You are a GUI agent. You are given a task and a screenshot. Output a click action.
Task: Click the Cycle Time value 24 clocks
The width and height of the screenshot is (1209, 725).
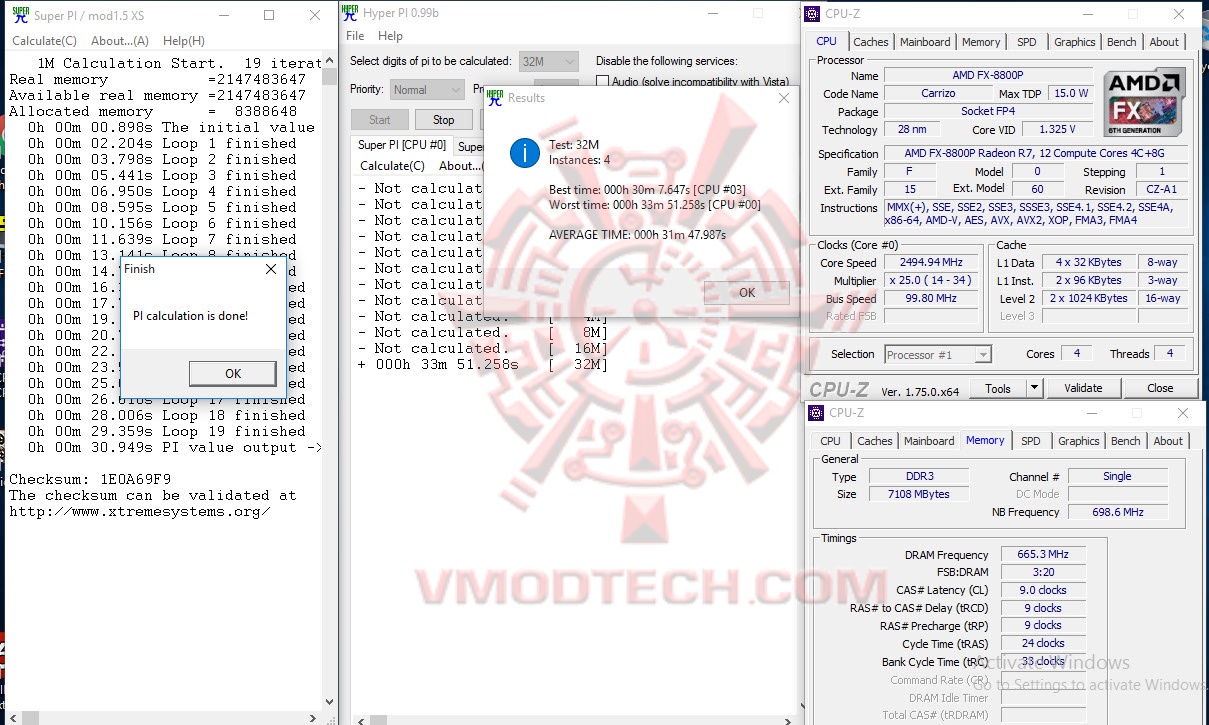1043,643
